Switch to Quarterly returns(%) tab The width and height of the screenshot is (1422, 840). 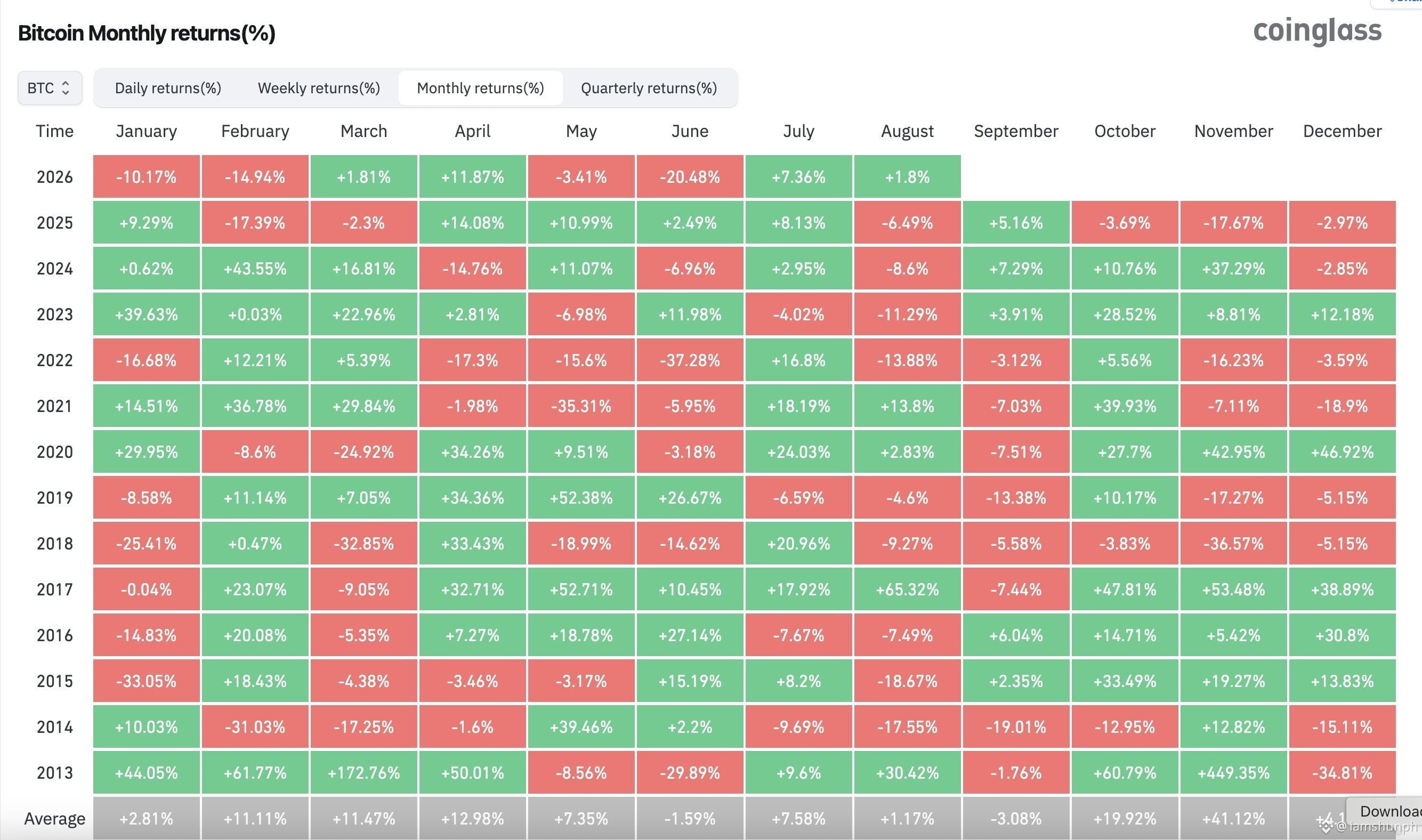(649, 88)
